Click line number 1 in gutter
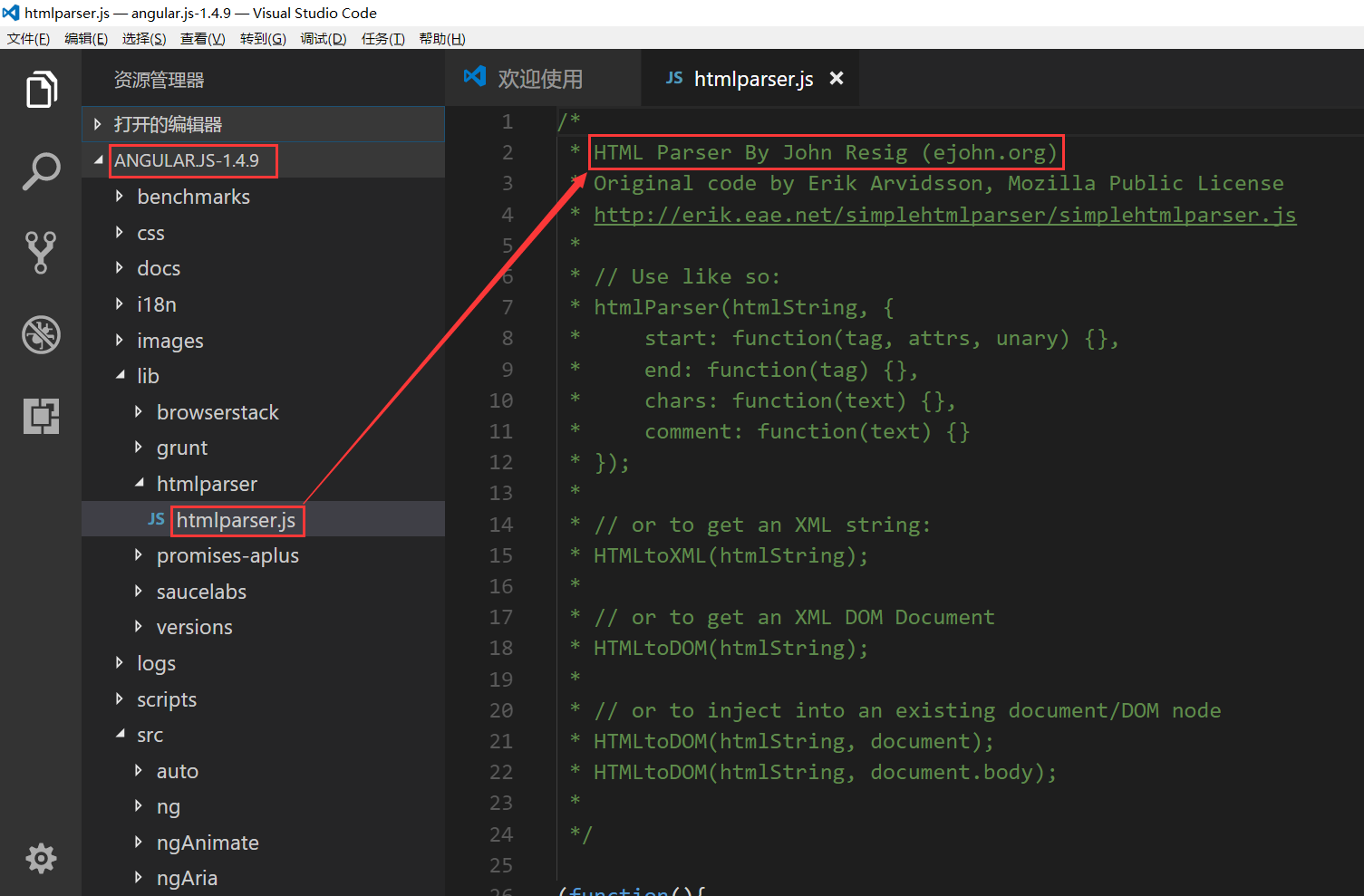1364x896 pixels. pos(508,121)
